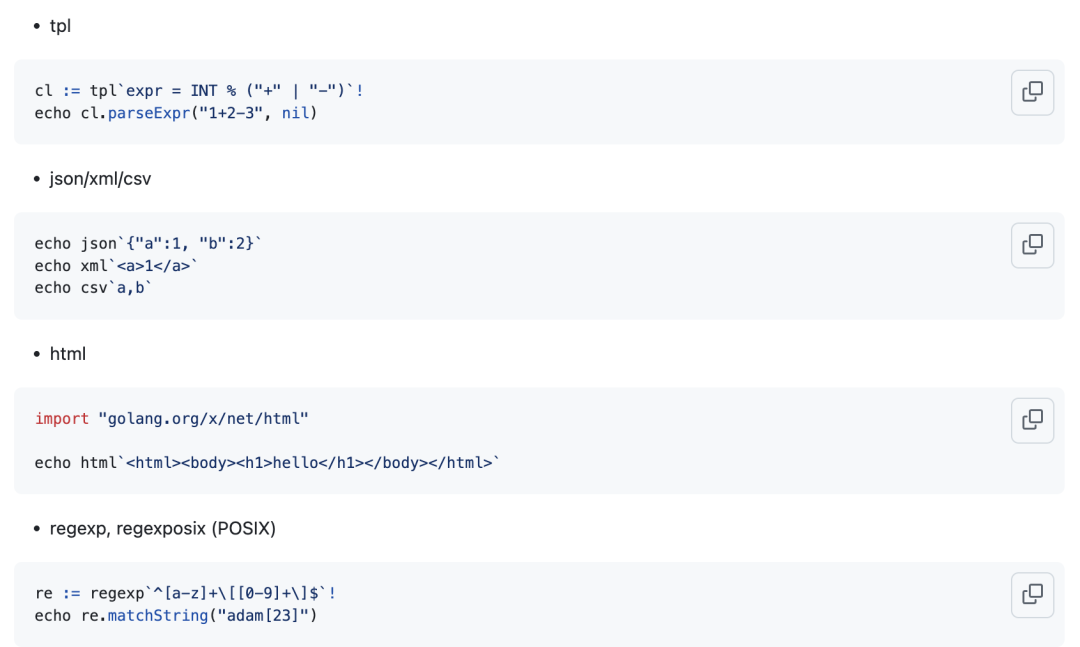The width and height of the screenshot is (1080, 647).
Task: Copy the tpl code snippet
Action: 1032,93
